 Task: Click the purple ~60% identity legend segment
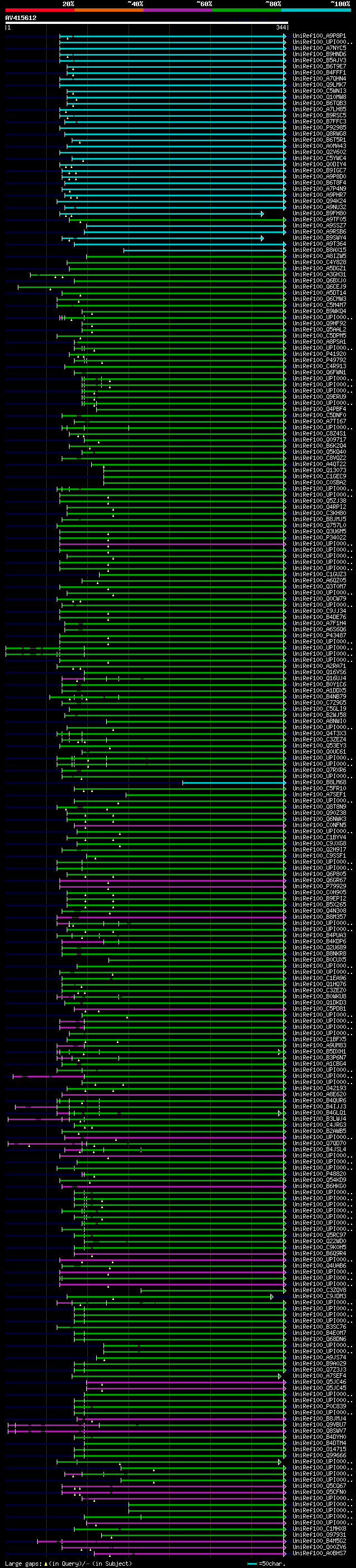click(177, 10)
